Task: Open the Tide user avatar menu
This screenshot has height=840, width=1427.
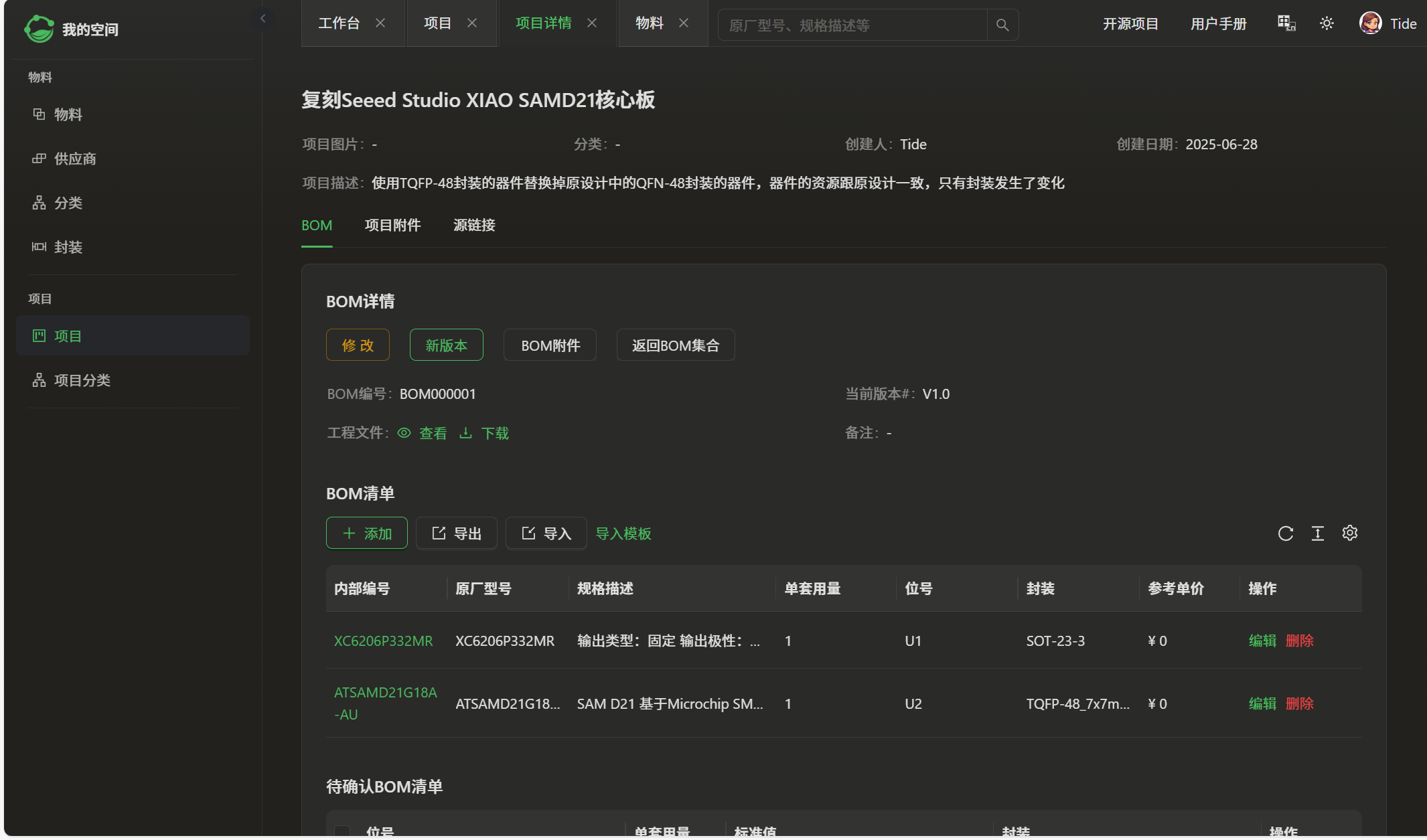Action: (x=1388, y=23)
